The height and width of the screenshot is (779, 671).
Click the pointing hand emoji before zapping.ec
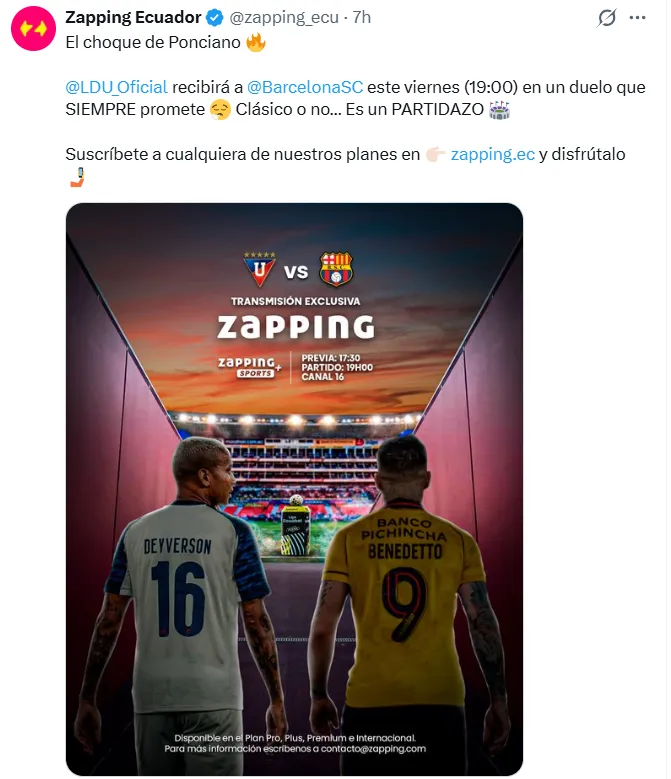(435, 155)
